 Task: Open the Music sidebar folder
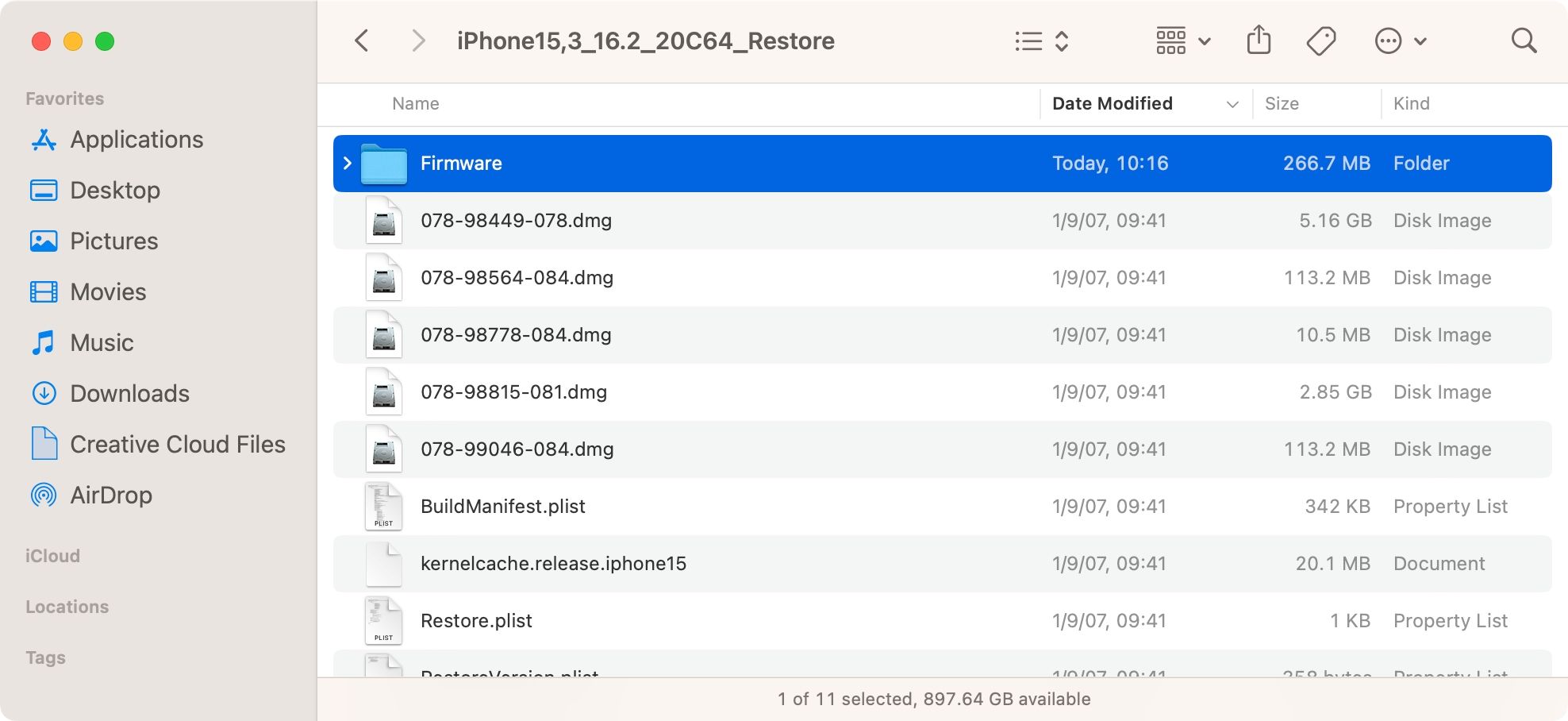[102, 343]
